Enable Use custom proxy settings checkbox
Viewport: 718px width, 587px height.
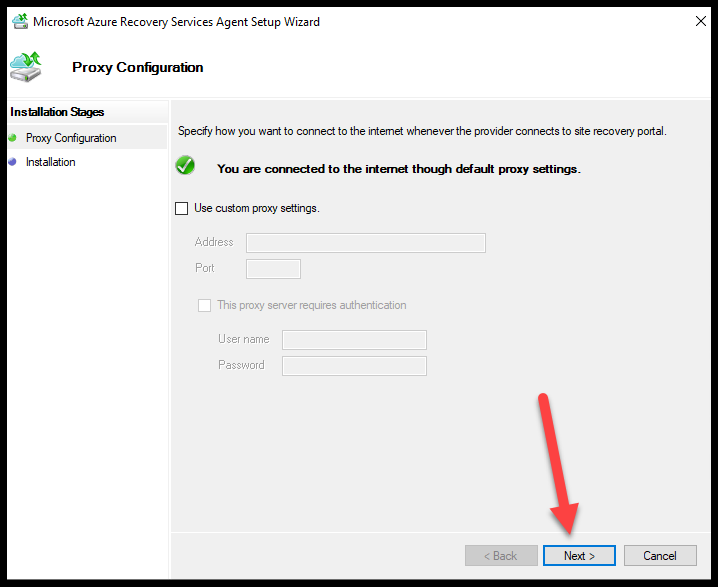pyautogui.click(x=181, y=208)
